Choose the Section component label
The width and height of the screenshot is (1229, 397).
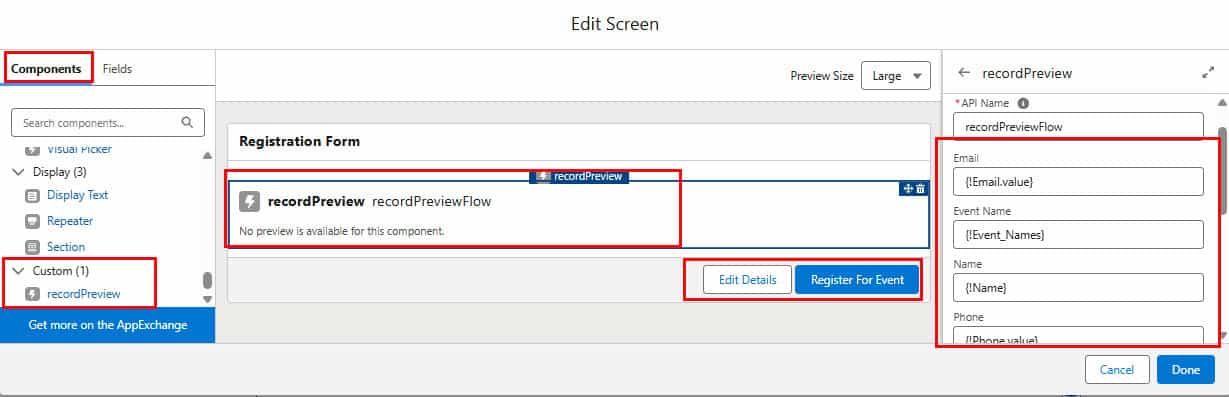point(66,247)
